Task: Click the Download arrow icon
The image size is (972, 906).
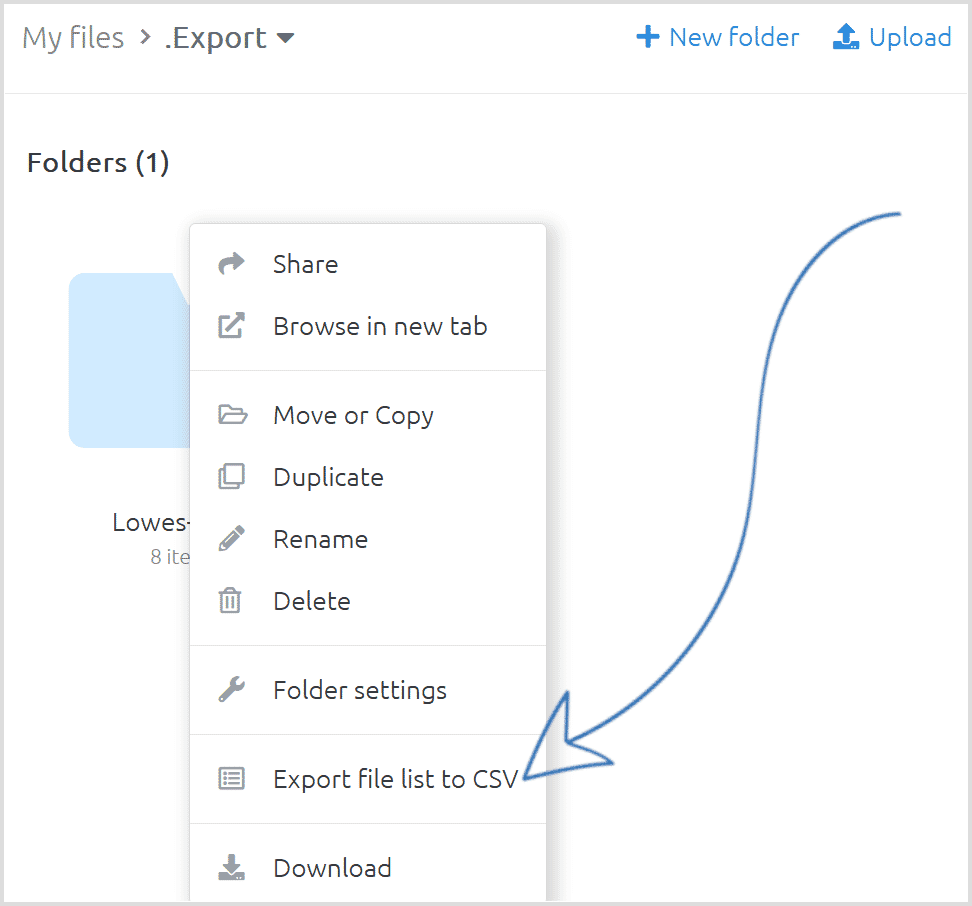Action: [231, 868]
